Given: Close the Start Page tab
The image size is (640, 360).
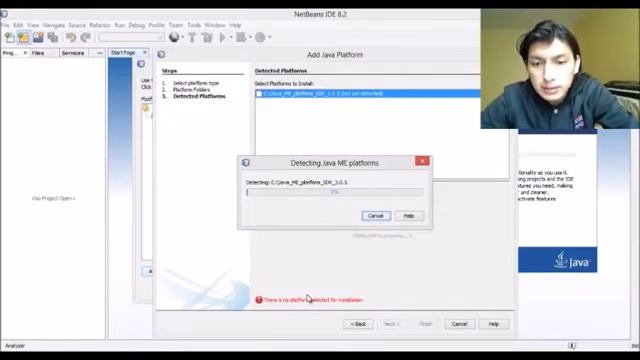Looking at the screenshot, I should coord(144,53).
